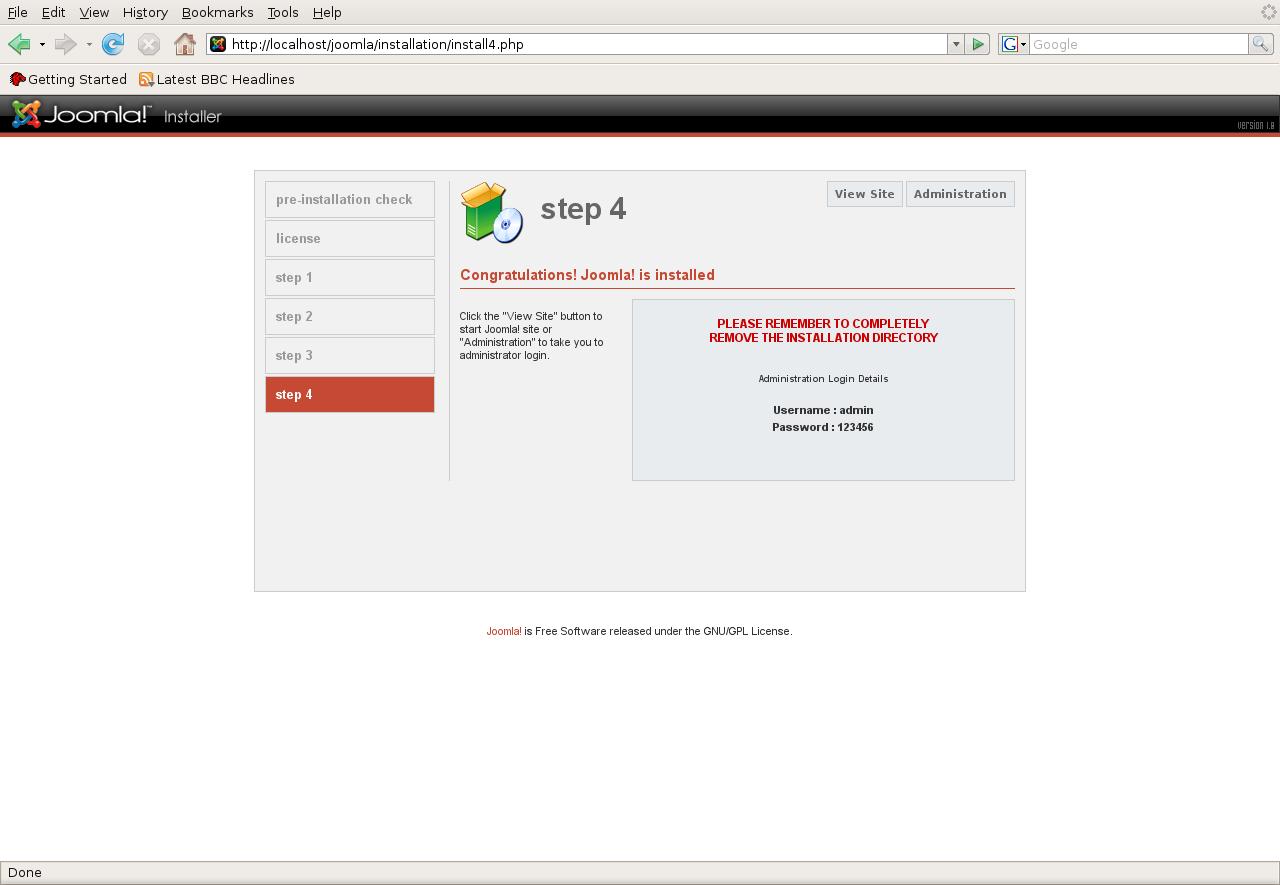This screenshot has width=1280, height=885.
Task: Open Latest BBC Headlines bookmark
Action: tap(217, 79)
